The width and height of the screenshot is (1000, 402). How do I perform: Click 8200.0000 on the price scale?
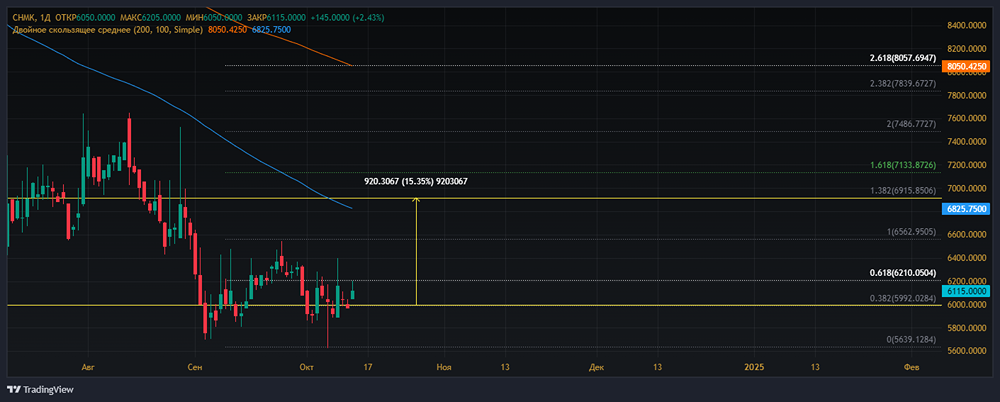point(967,48)
